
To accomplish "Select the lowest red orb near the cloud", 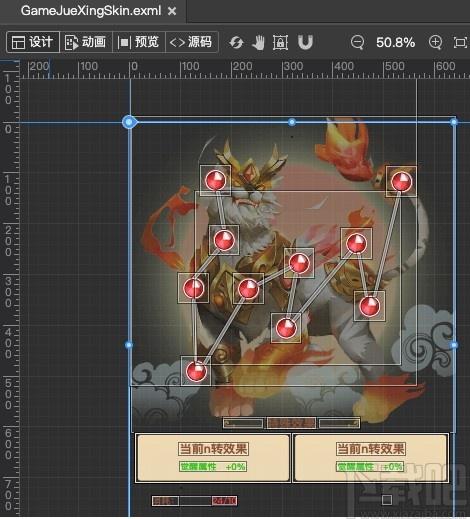I will click(x=196, y=371).
